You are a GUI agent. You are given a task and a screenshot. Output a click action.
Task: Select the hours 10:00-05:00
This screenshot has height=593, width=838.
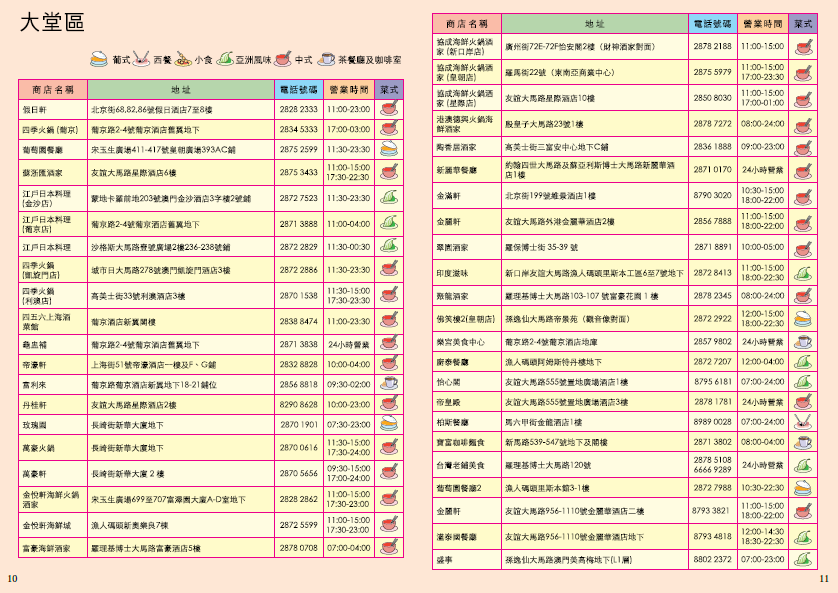(x=763, y=247)
